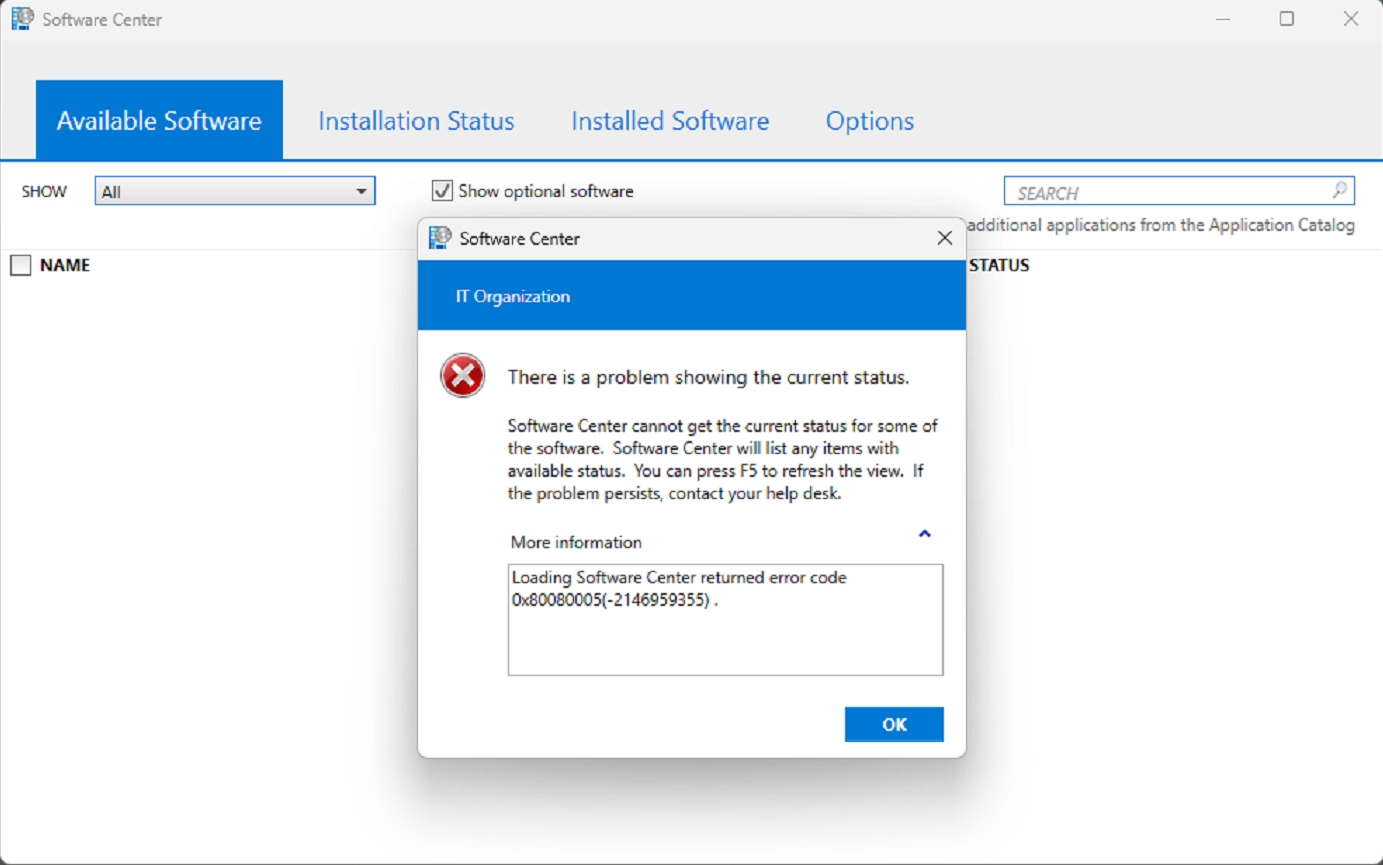The width and height of the screenshot is (1383, 865).
Task: Click the More information label
Action: (x=576, y=542)
